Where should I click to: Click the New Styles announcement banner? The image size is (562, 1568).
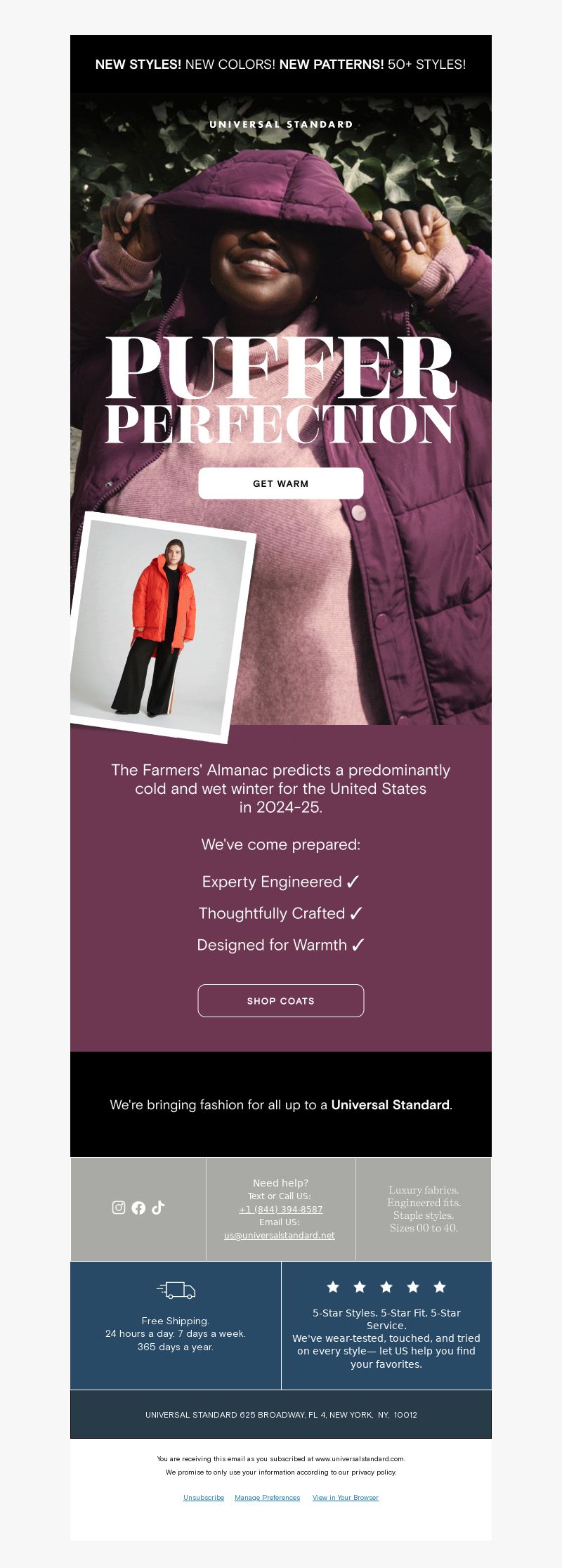(x=281, y=64)
